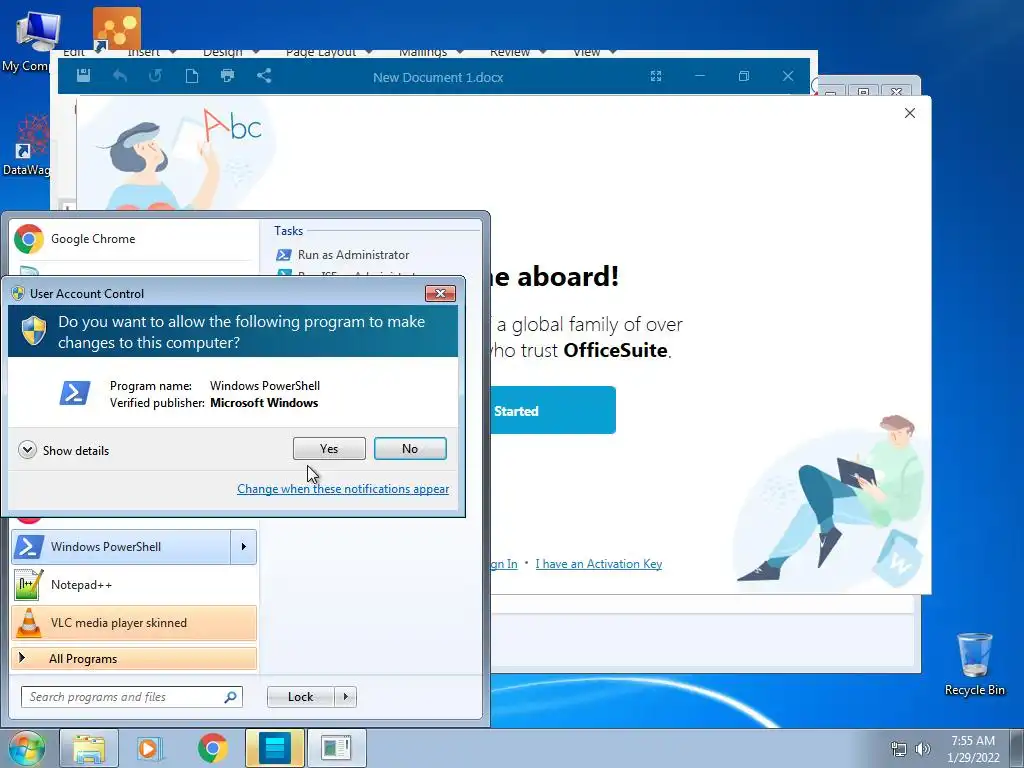Click the New document icon in OfficeSuite

click(x=191, y=76)
